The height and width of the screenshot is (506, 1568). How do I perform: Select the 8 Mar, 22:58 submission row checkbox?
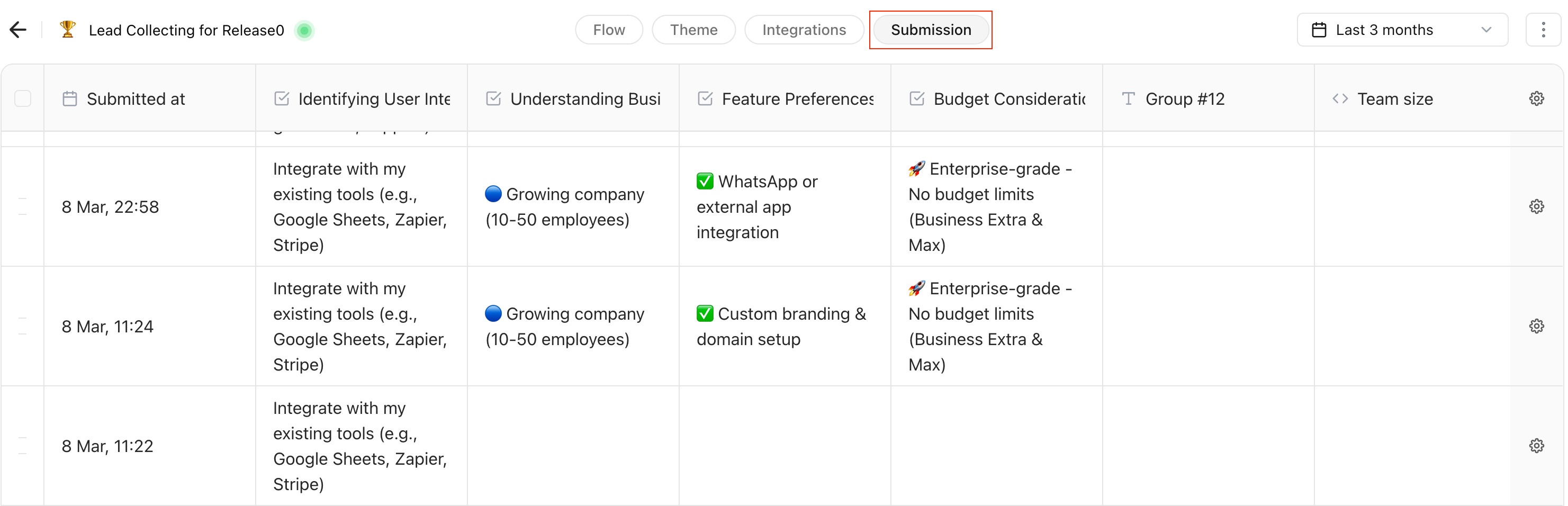click(x=23, y=207)
